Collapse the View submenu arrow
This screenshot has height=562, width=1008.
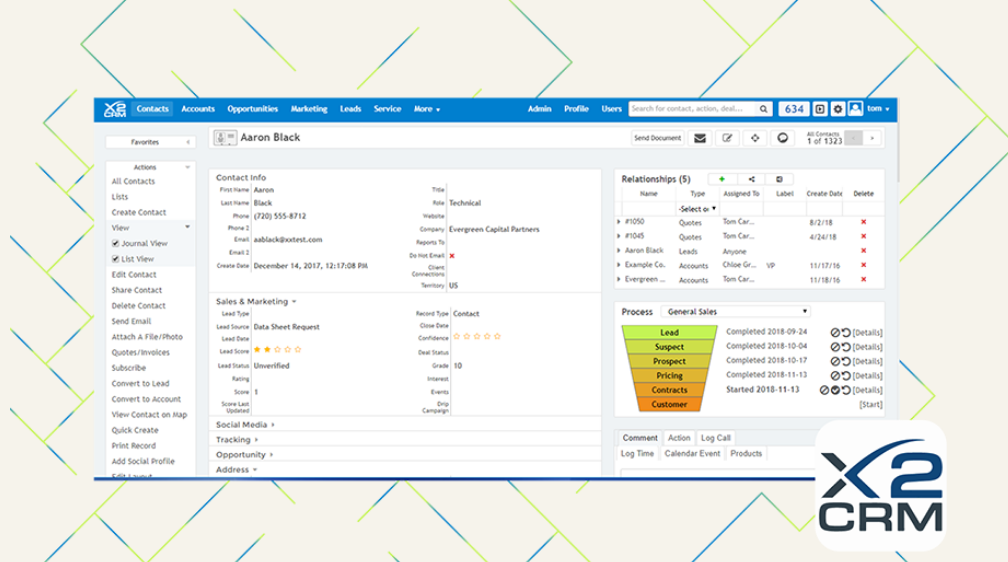[188, 228]
